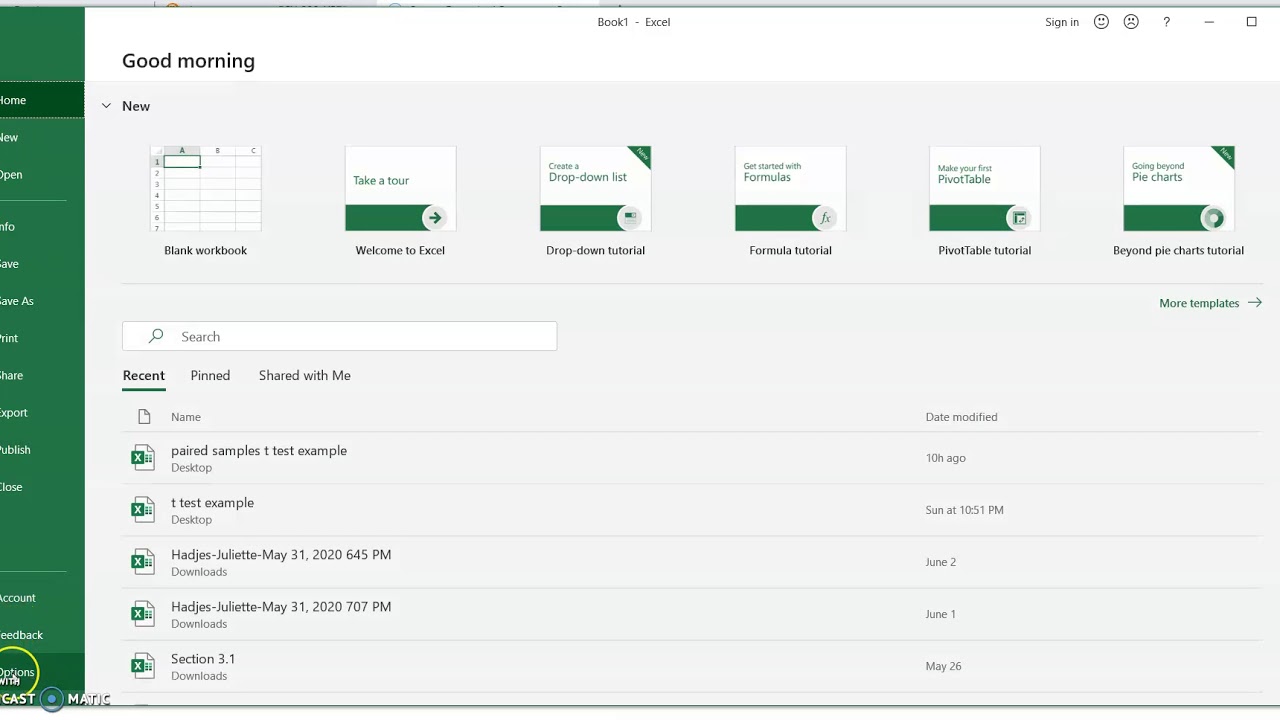This screenshot has height=720, width=1280.
Task: Open the t test example file name
Action: point(212,503)
